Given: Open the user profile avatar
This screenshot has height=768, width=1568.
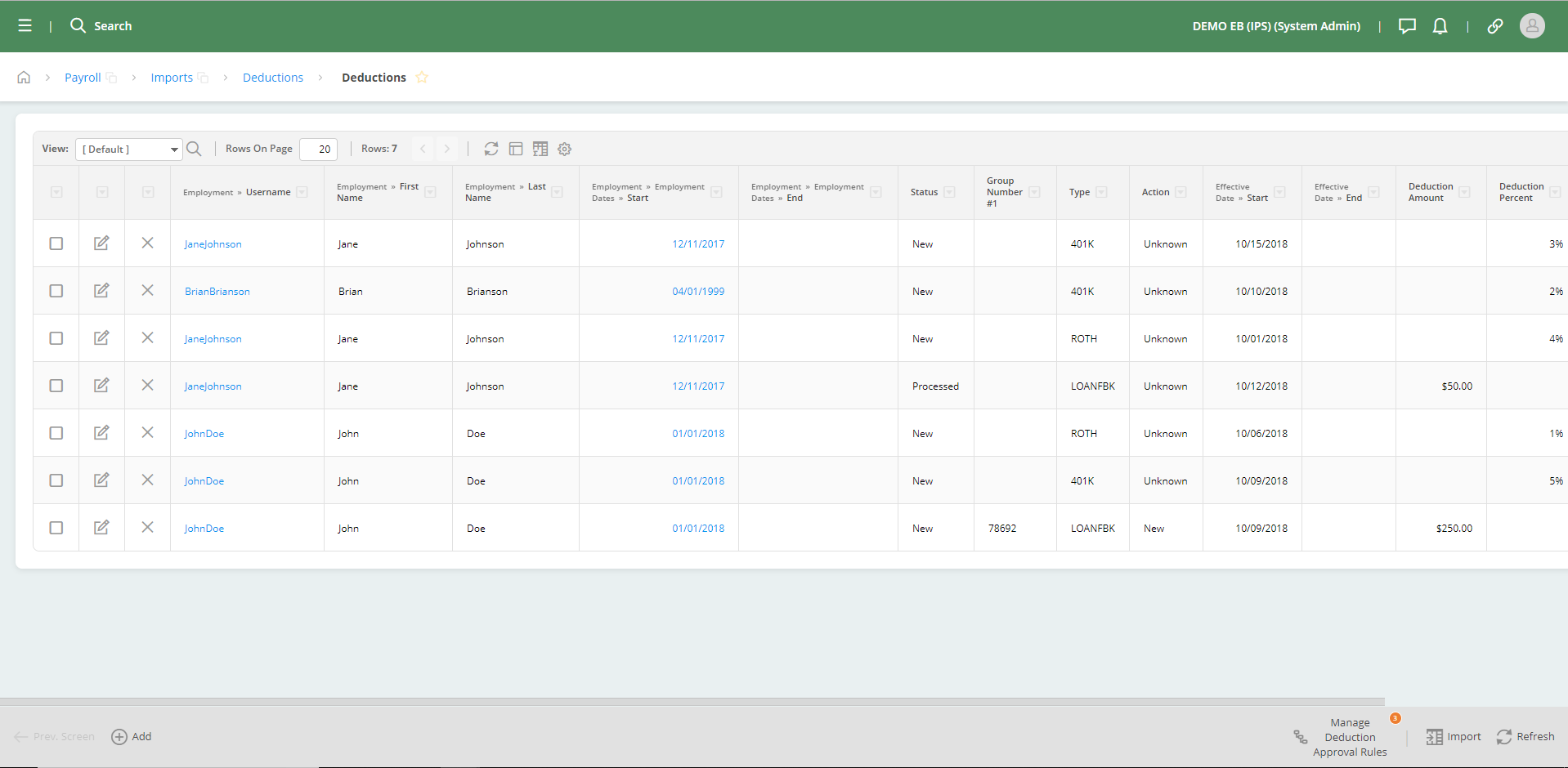Looking at the screenshot, I should click(x=1532, y=26).
